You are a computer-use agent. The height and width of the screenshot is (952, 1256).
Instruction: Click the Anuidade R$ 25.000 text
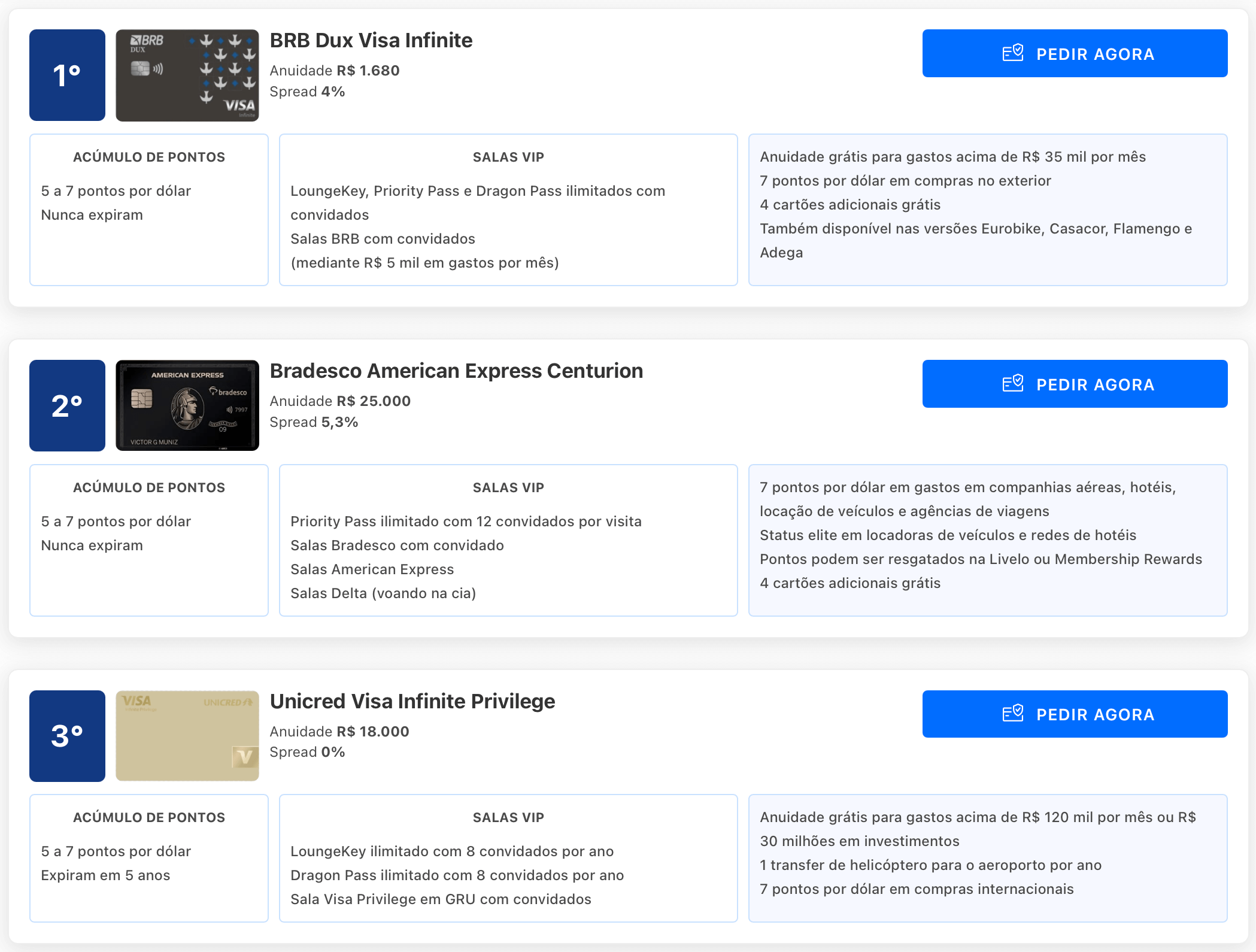(x=340, y=401)
